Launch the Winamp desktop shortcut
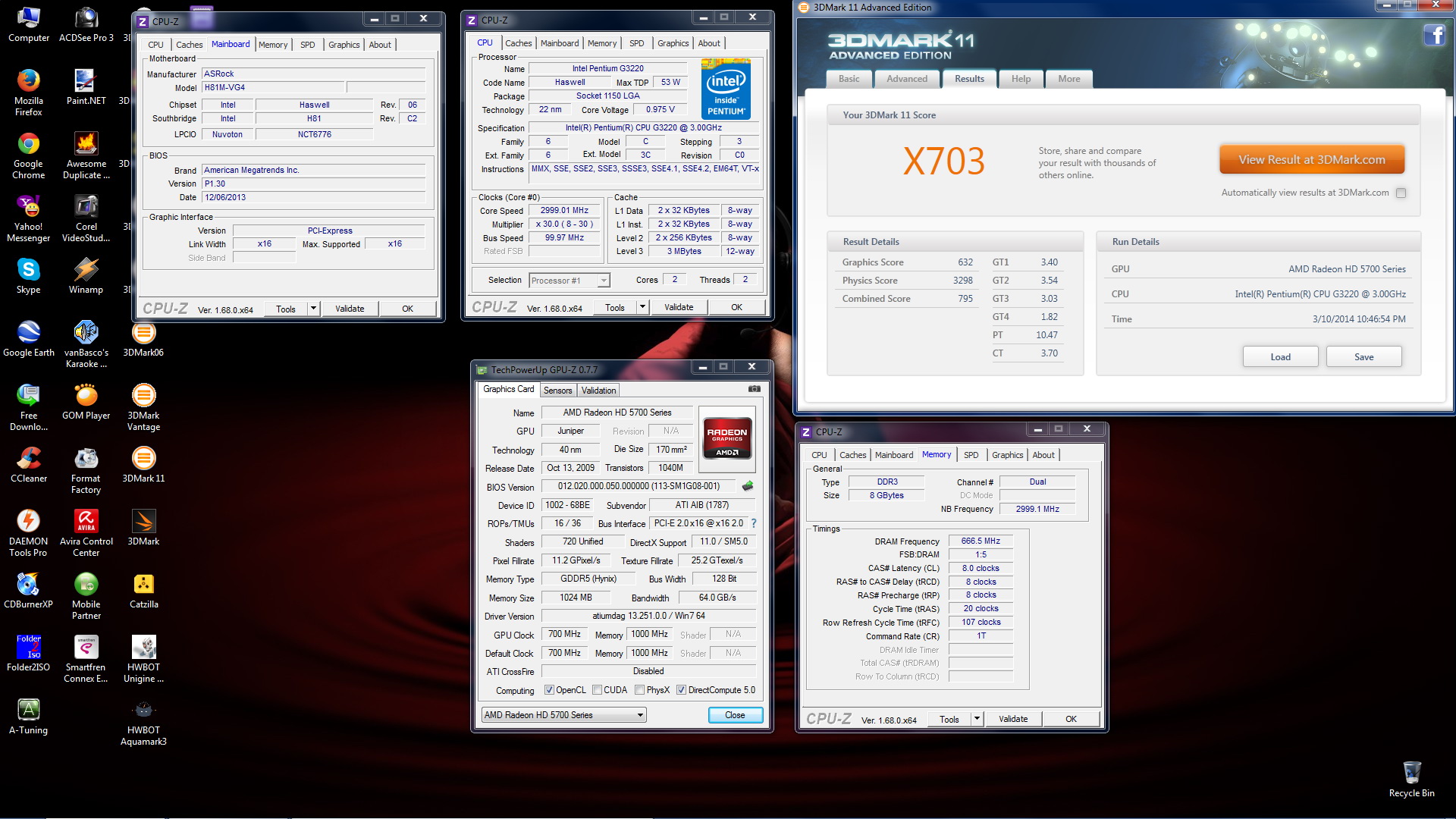 click(86, 276)
